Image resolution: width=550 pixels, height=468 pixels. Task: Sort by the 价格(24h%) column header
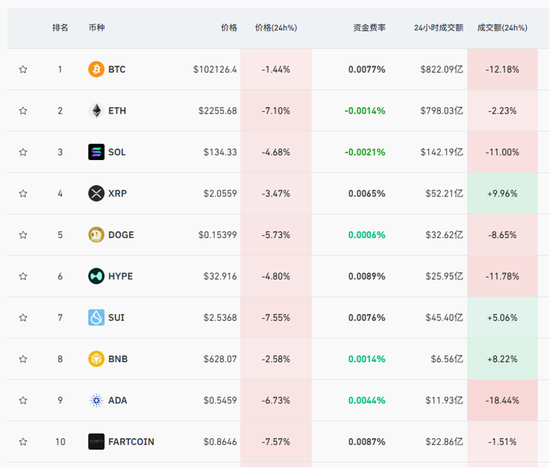(276, 28)
